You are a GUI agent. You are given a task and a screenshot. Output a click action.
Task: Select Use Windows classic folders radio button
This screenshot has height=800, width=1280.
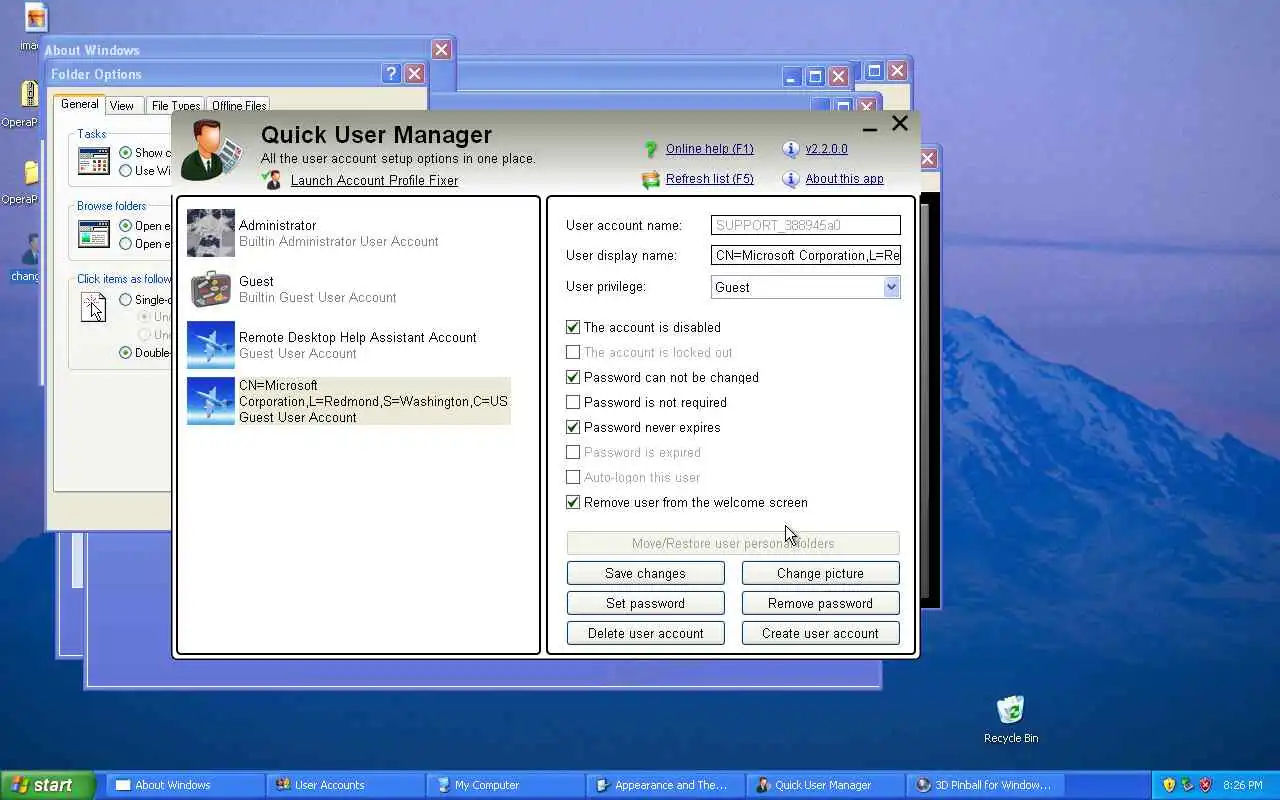tap(125, 171)
